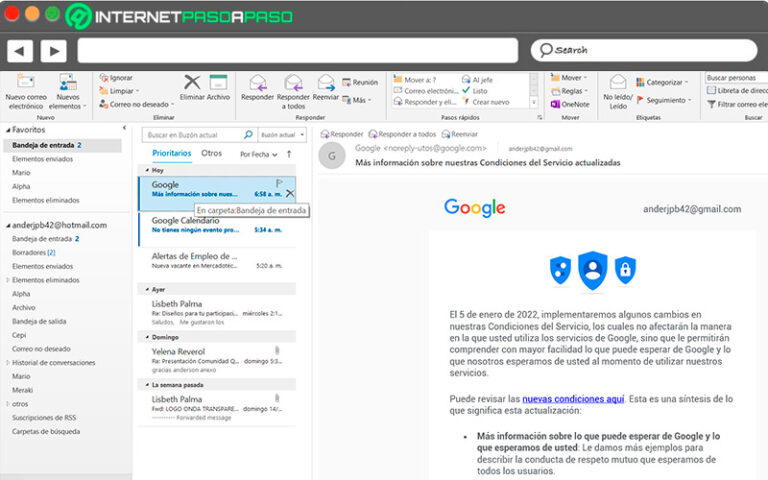This screenshot has height=480, width=768.
Task: Click the browser back arrow button
Action: (20, 51)
